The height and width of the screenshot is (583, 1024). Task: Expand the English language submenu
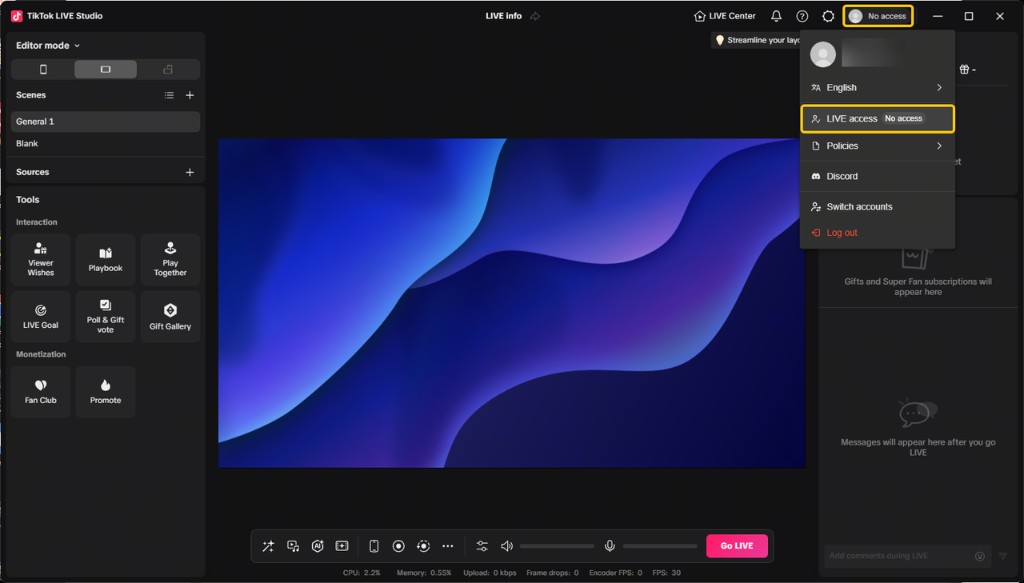(x=877, y=87)
